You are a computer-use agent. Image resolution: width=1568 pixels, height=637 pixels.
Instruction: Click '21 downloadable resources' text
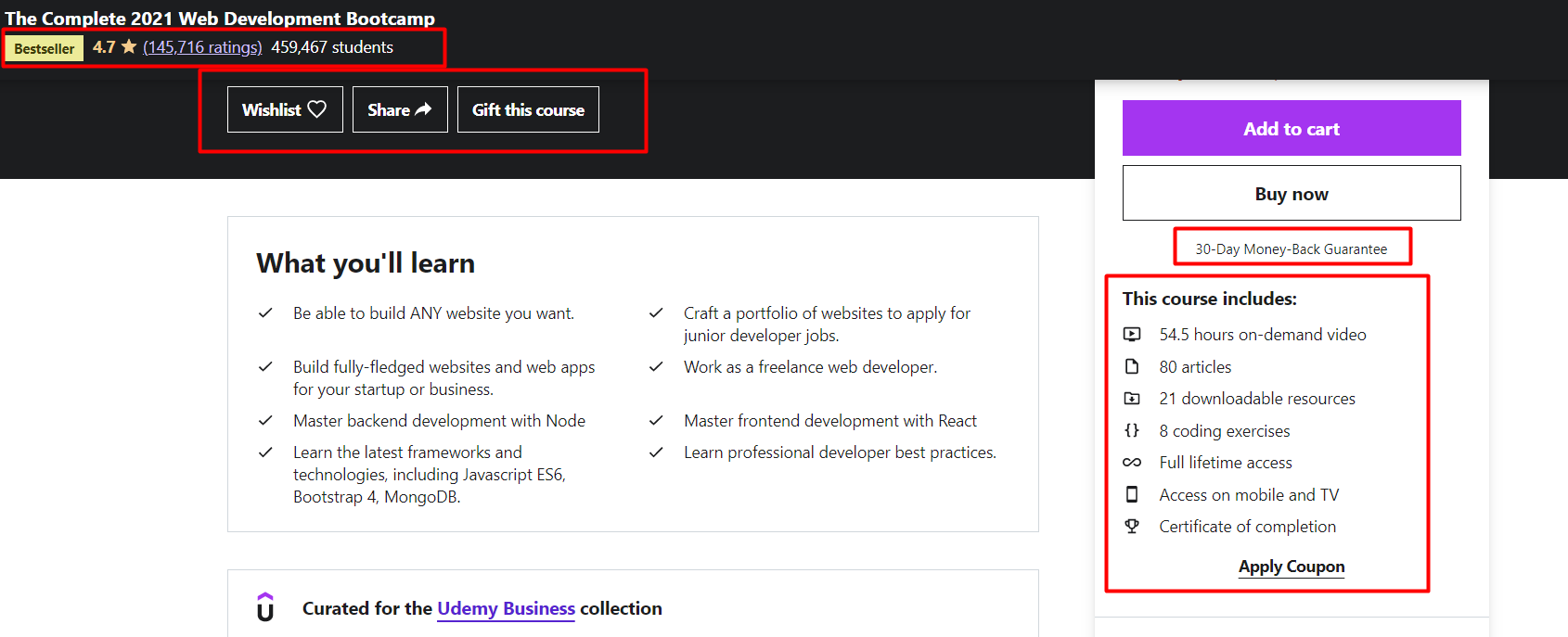click(x=1257, y=399)
